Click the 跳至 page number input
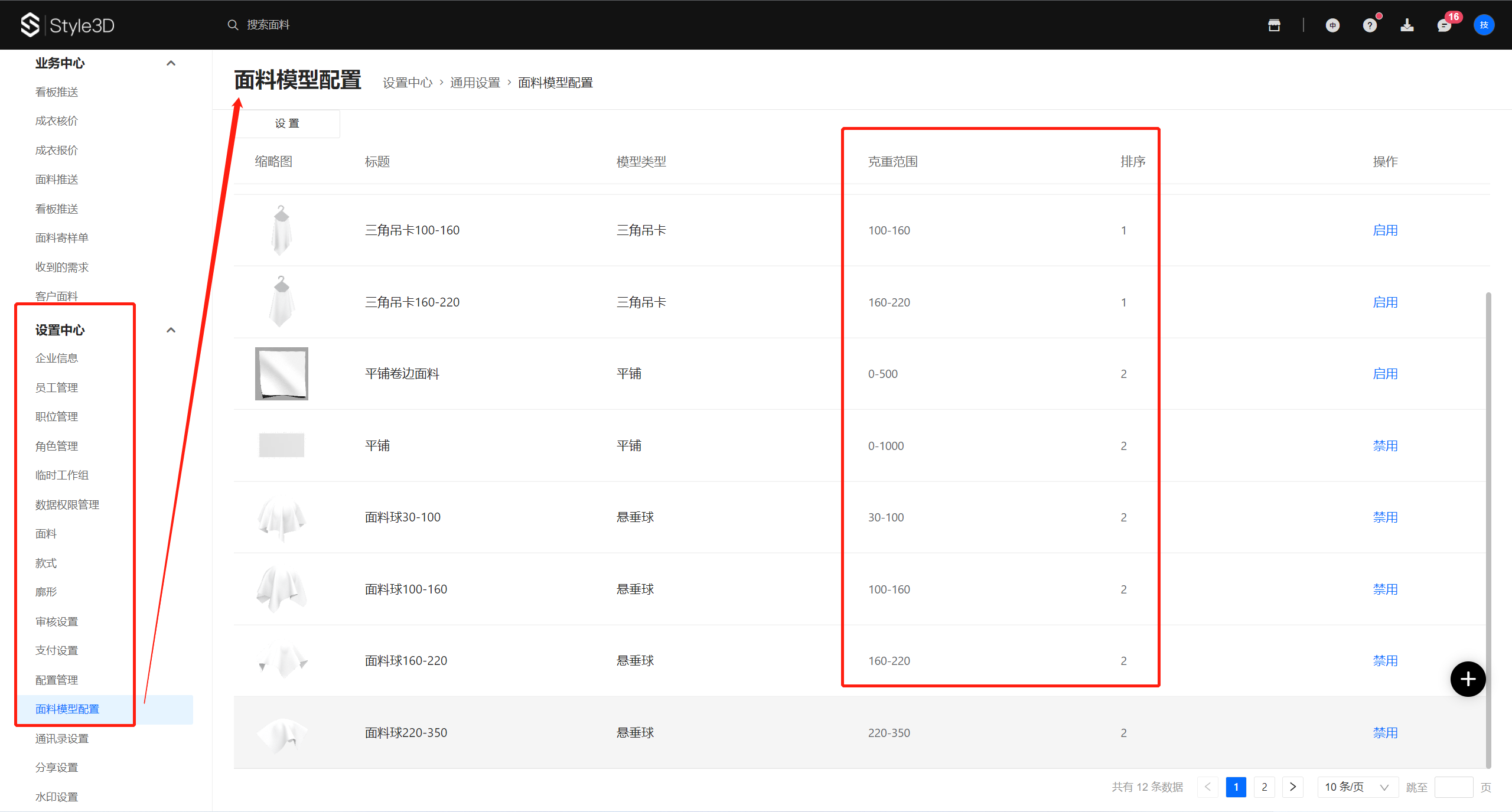 1453,787
